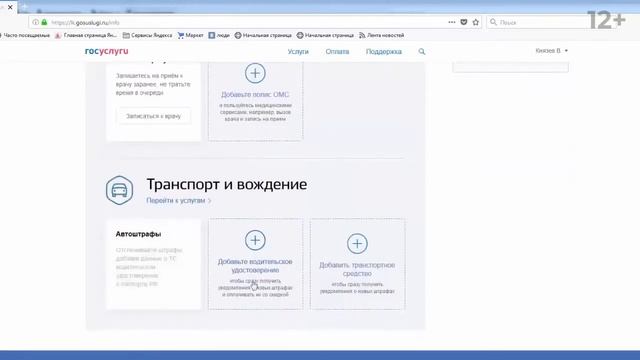The image size is (640, 360).
Task: Click Добавить транспортное средство text
Action: pyautogui.click(x=357, y=269)
